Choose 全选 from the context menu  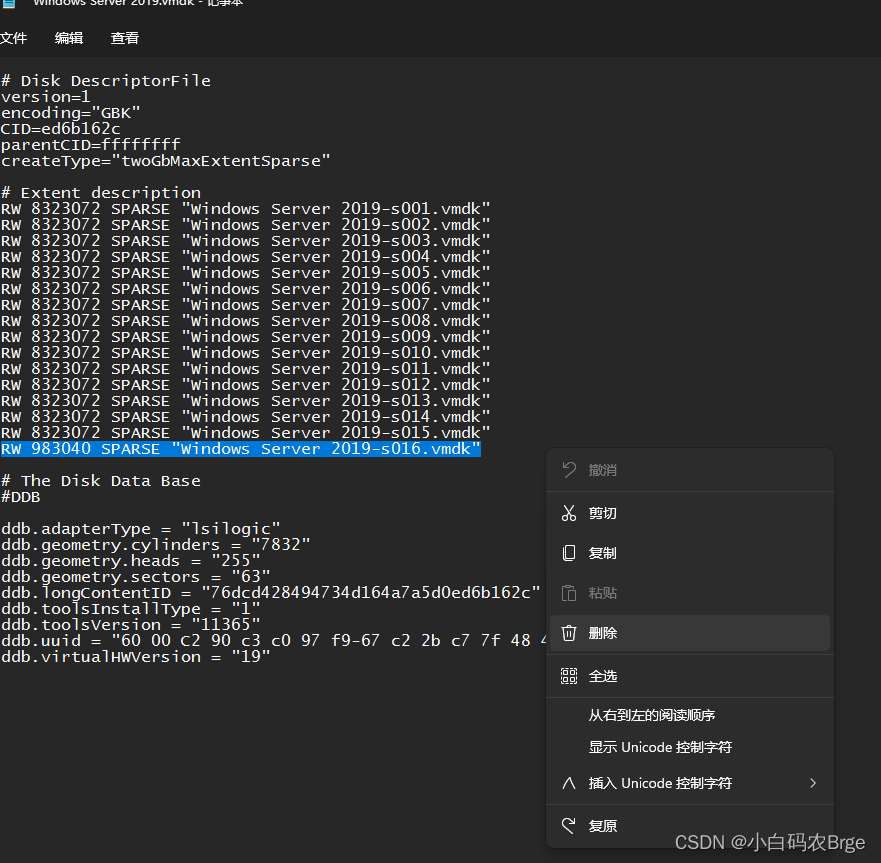(690, 676)
